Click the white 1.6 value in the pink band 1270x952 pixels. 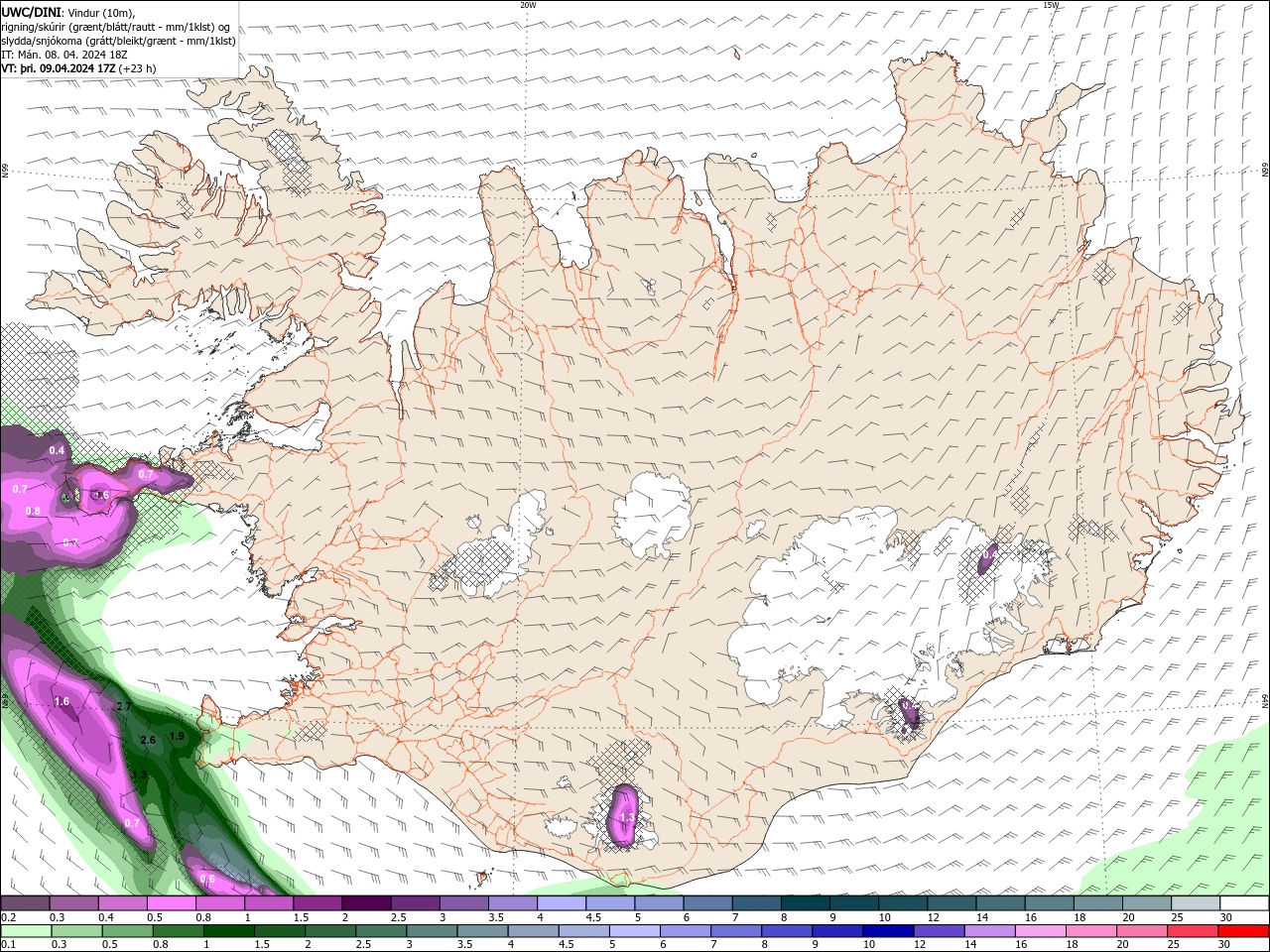point(62,701)
